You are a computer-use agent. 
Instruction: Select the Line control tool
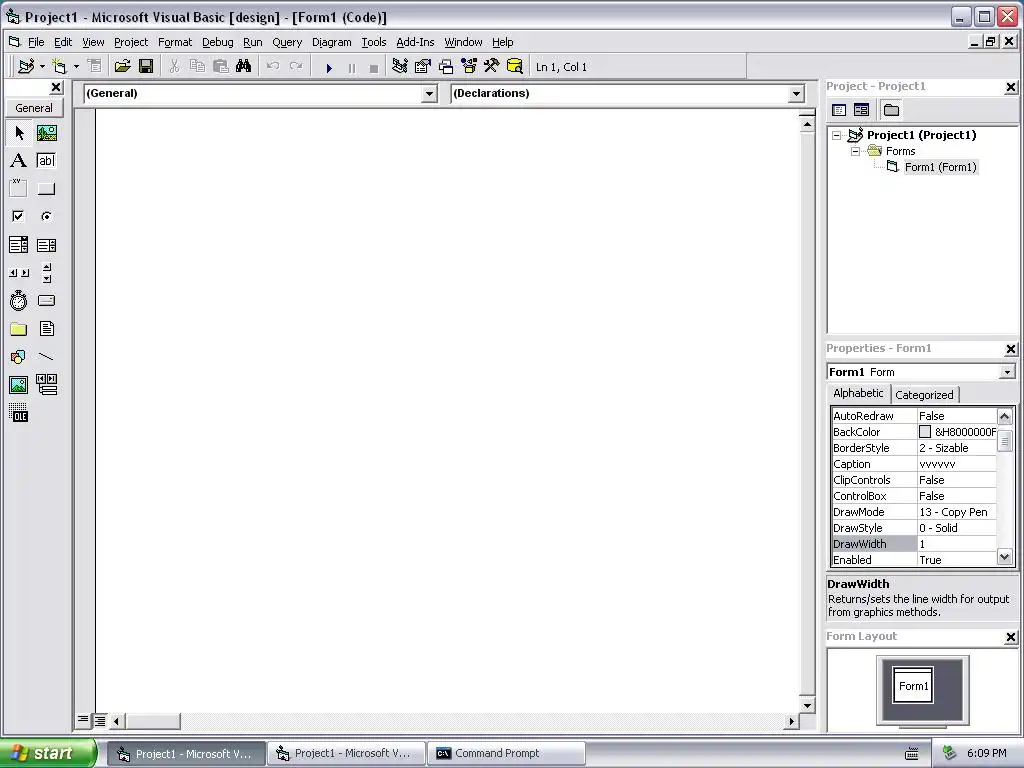46,357
